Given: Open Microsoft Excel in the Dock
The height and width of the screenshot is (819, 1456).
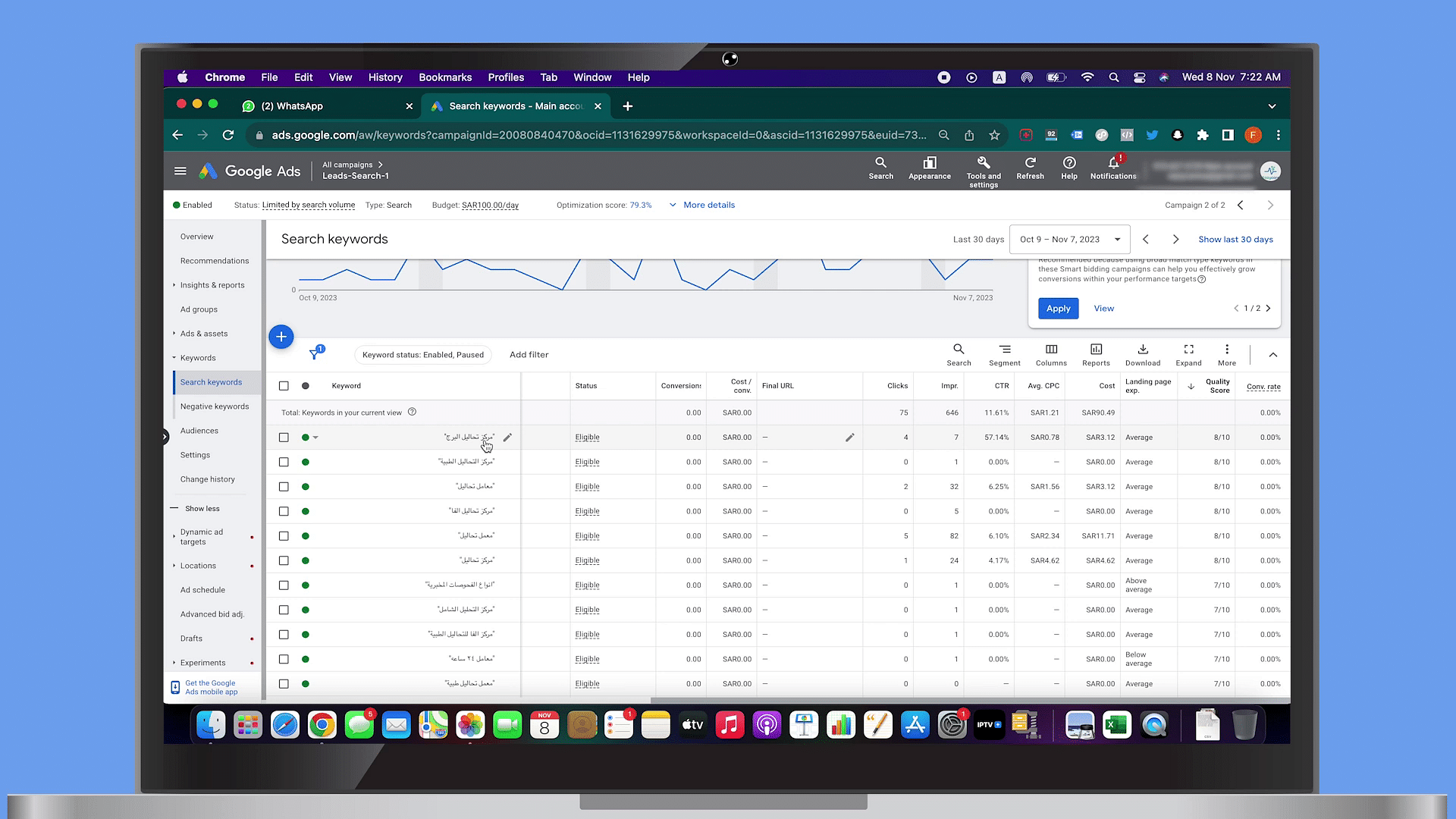Looking at the screenshot, I should pos(1116,725).
